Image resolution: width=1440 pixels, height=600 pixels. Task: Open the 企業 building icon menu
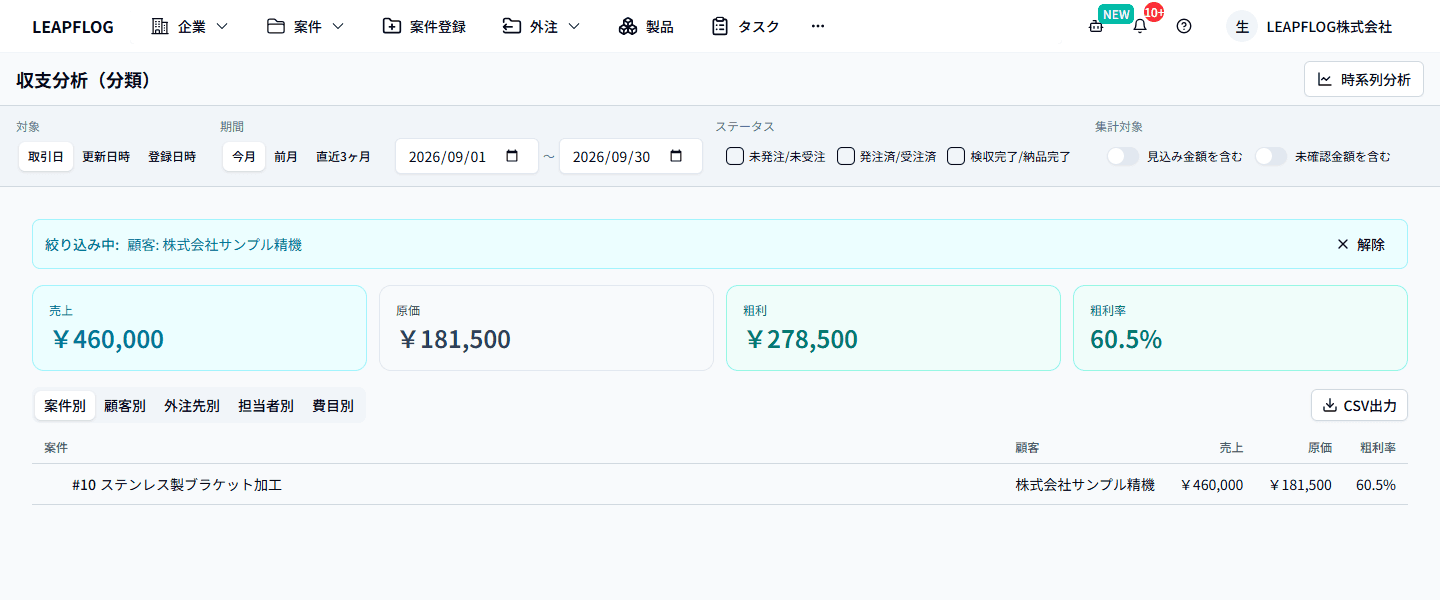click(x=160, y=26)
